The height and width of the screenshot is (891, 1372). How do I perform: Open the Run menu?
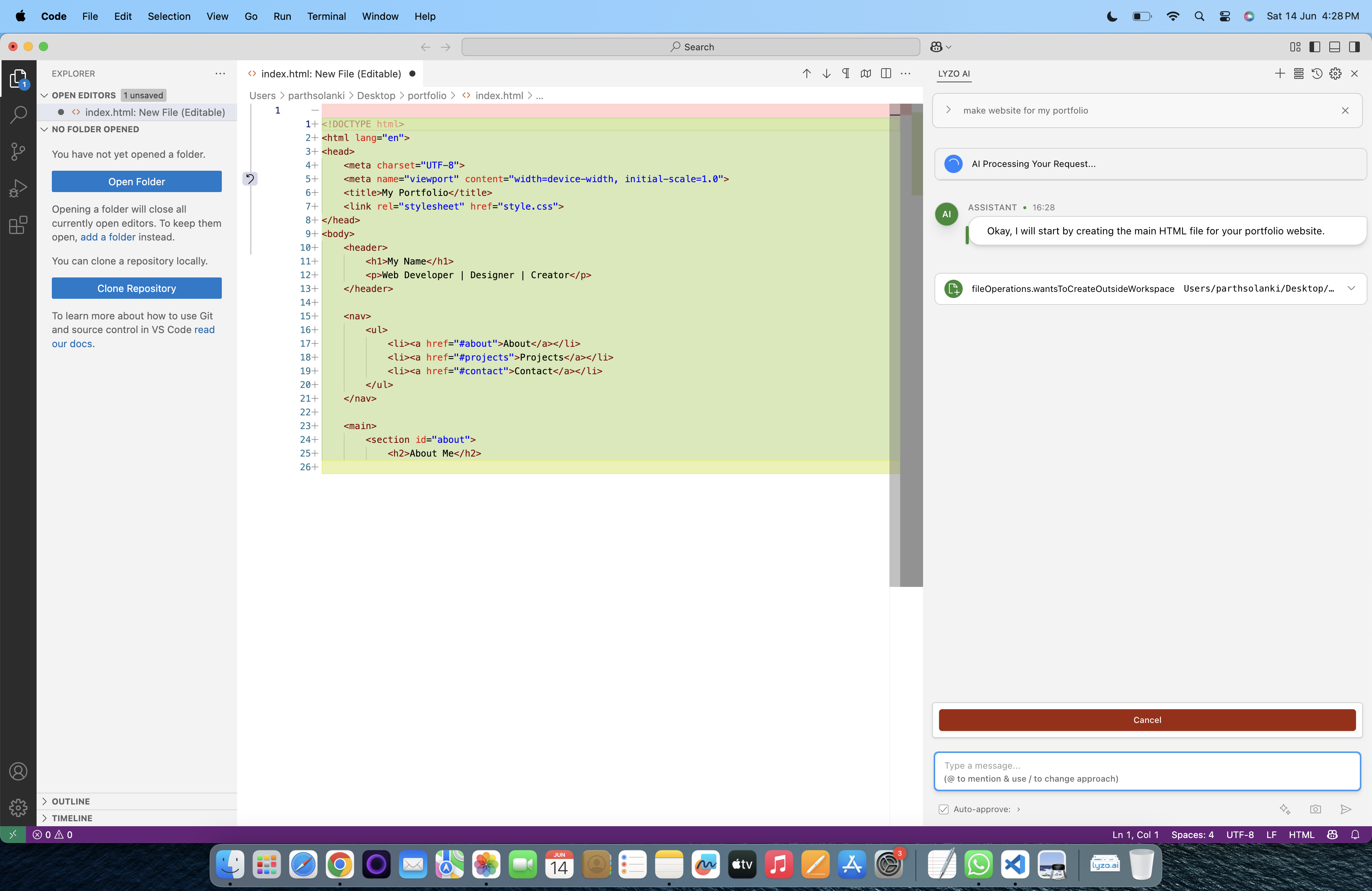coord(282,16)
